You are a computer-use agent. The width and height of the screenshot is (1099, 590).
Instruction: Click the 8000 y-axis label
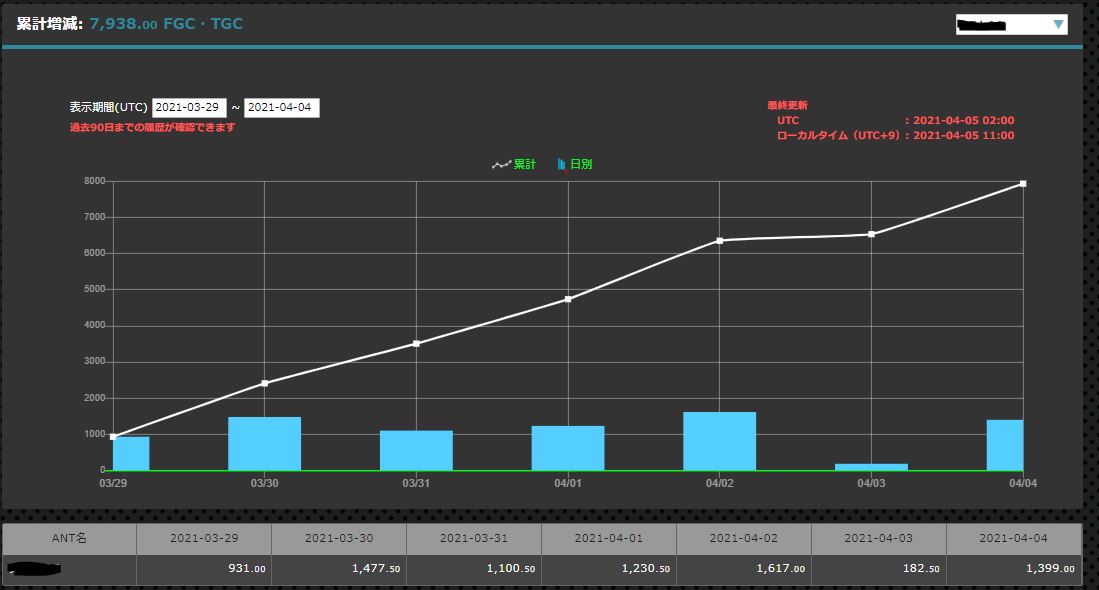click(95, 181)
